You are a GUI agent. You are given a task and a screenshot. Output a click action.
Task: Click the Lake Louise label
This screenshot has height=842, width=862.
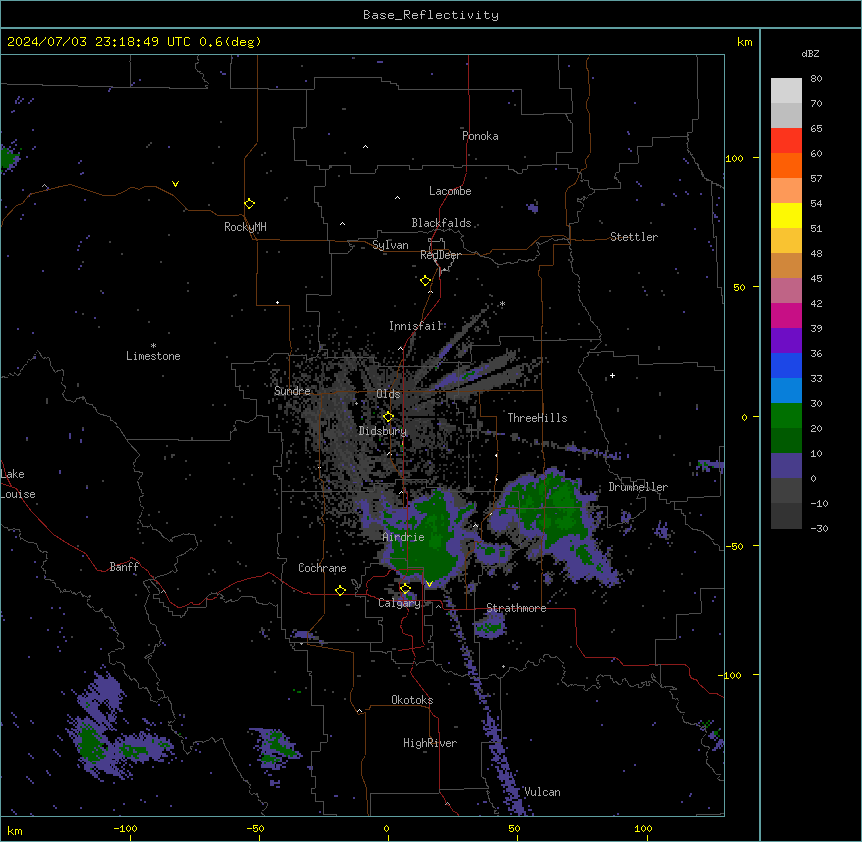click(x=18, y=484)
